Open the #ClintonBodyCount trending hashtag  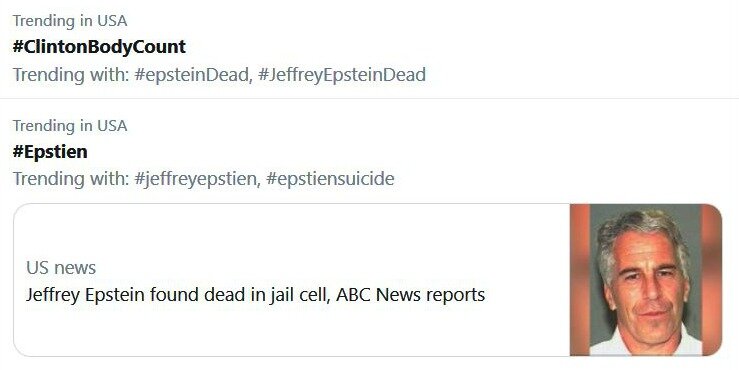click(99, 47)
